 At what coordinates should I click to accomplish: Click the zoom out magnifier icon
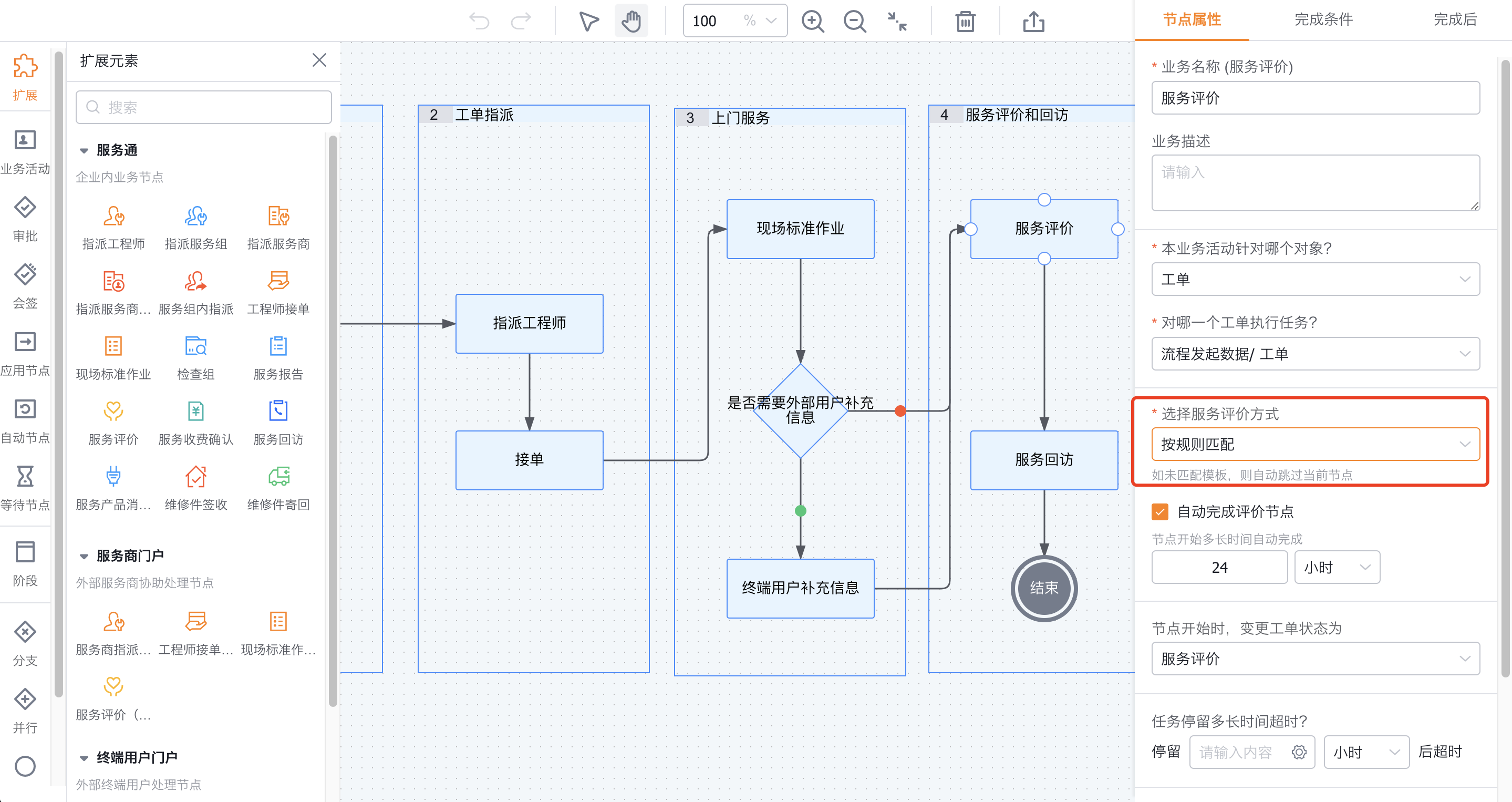click(x=855, y=22)
